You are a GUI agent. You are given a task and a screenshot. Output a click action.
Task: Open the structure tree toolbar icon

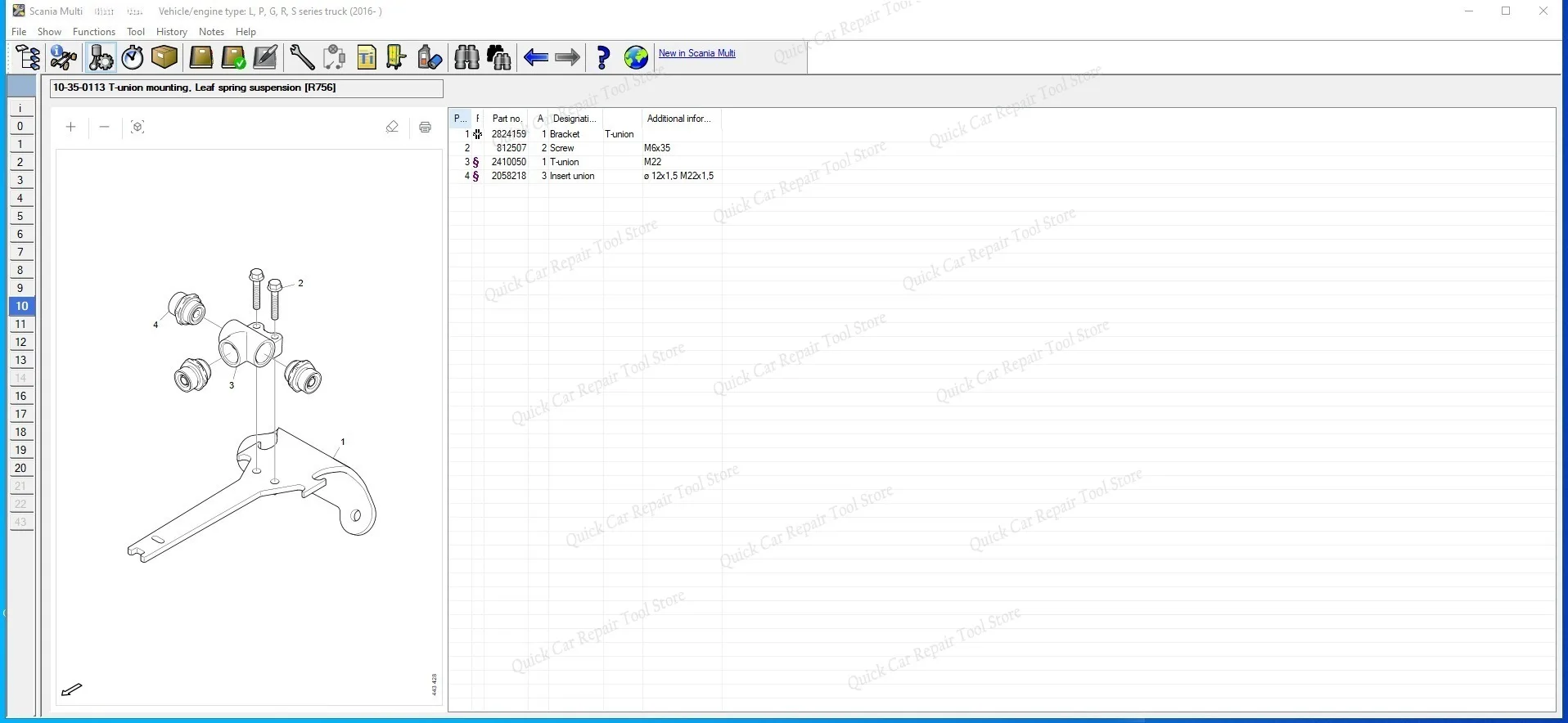[28, 57]
